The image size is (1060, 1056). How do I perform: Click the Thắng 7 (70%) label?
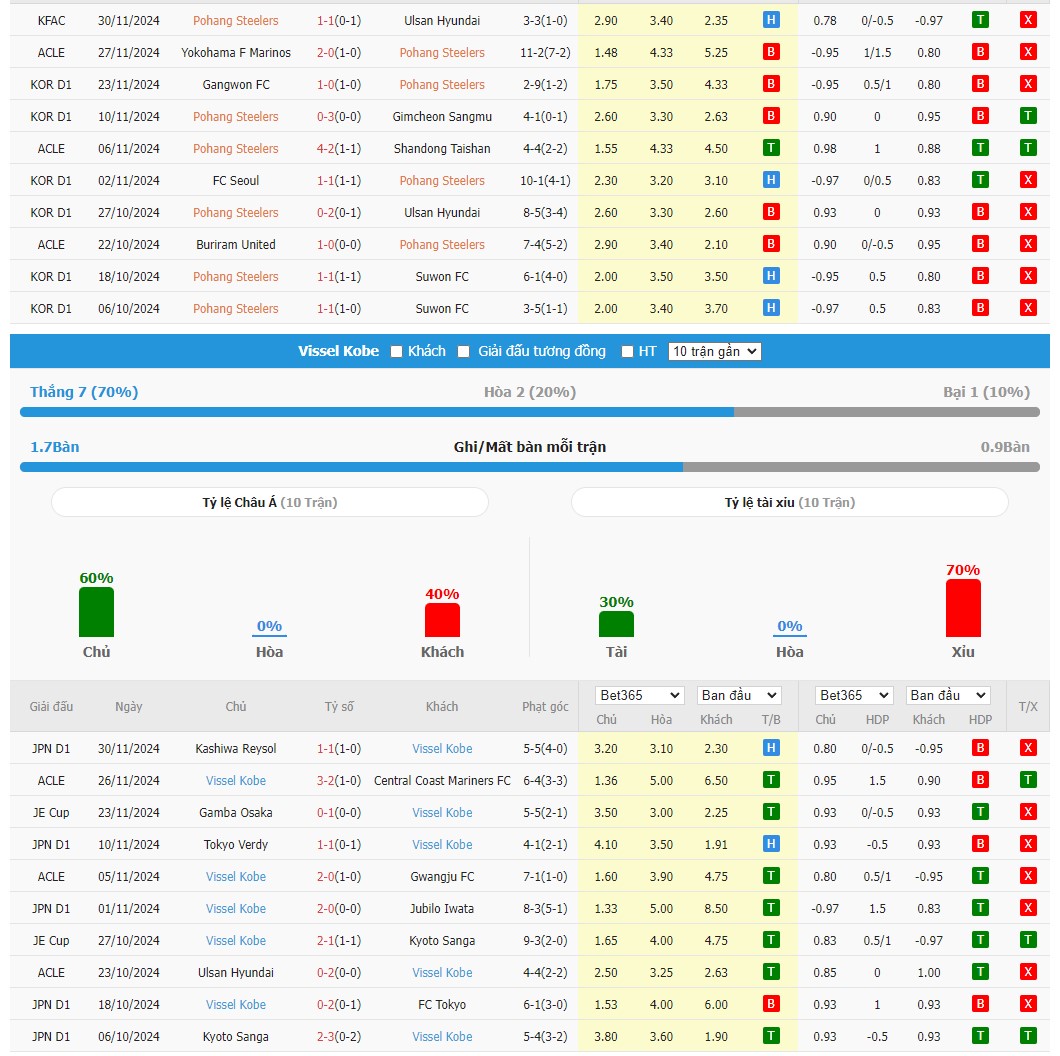[84, 392]
